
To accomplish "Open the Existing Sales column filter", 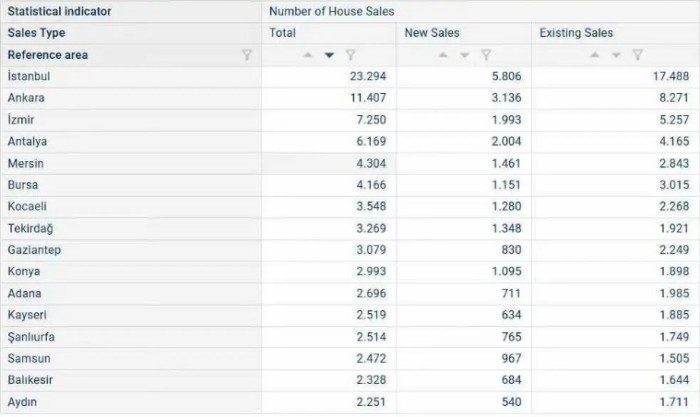I will (637, 55).
